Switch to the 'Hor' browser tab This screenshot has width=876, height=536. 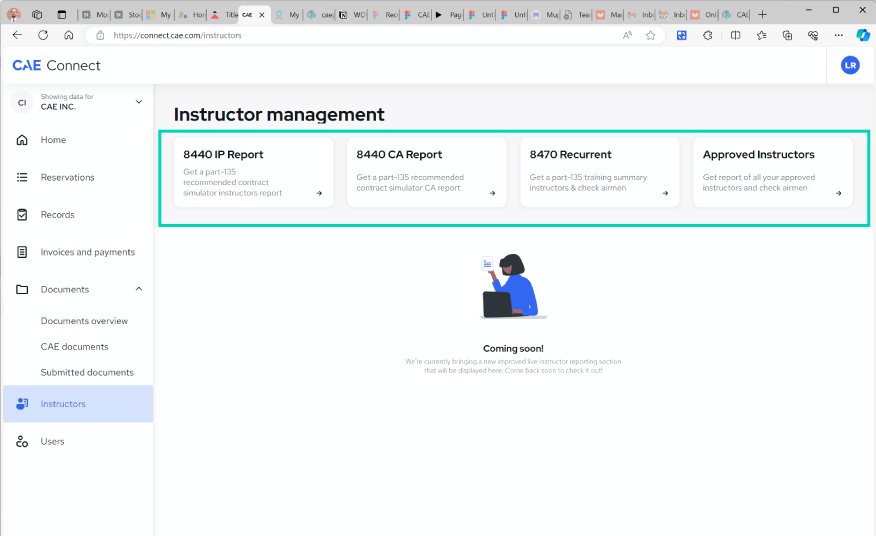[191, 15]
